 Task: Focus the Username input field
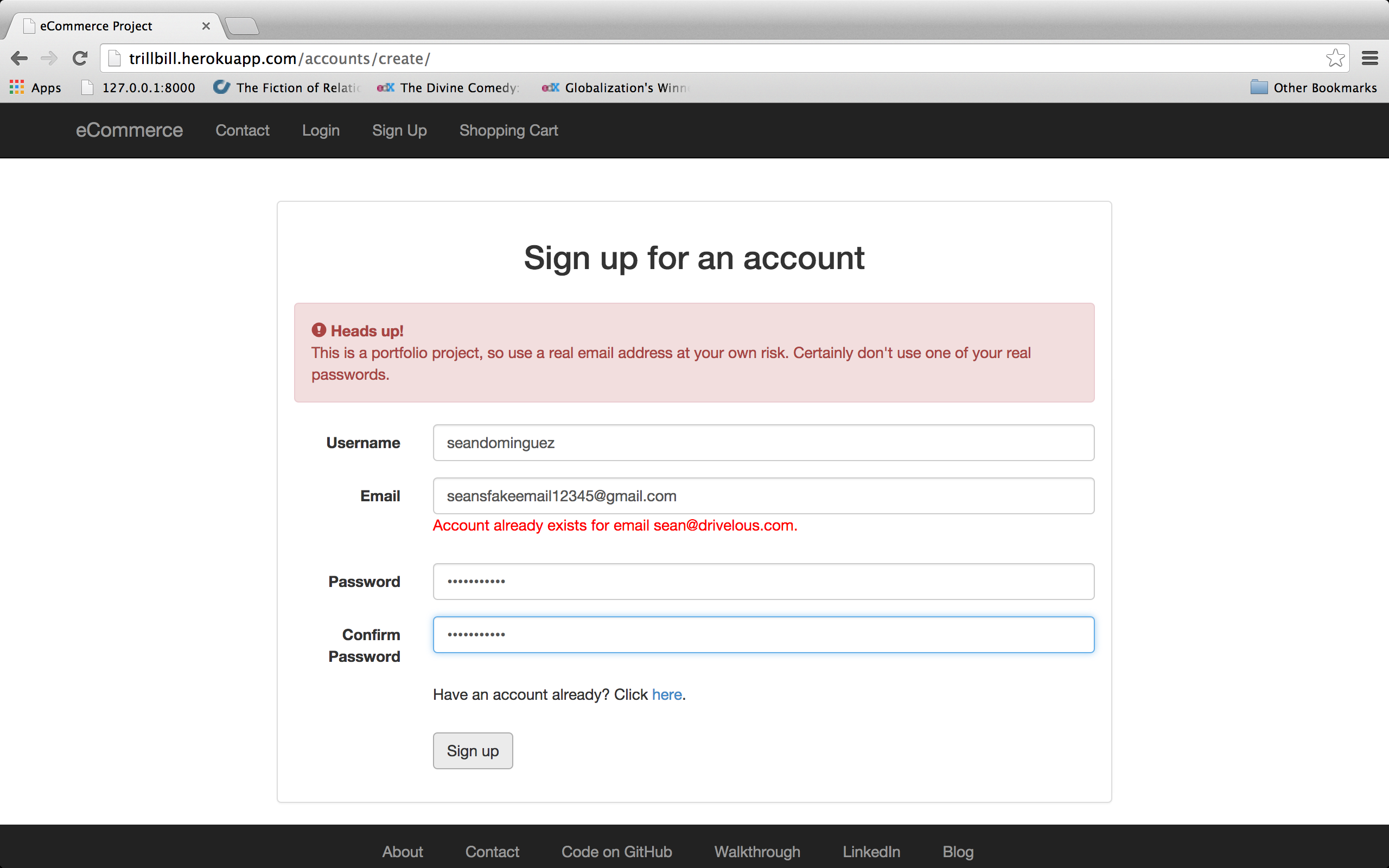763,443
